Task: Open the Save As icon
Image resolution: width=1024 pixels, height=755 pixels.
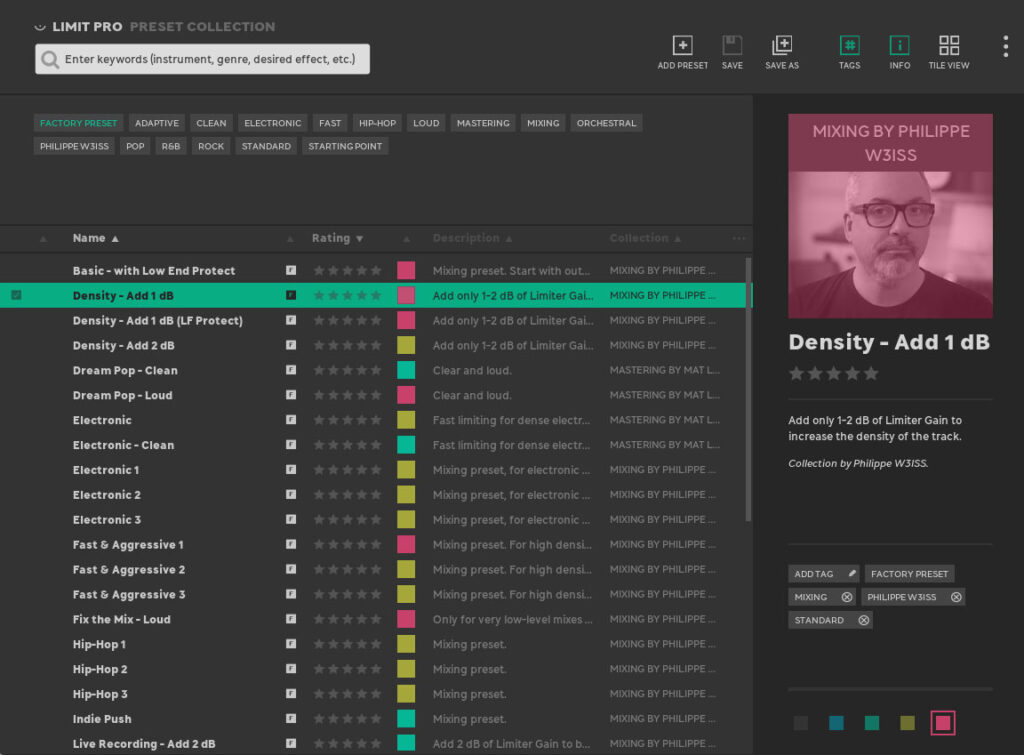Action: click(x=782, y=45)
